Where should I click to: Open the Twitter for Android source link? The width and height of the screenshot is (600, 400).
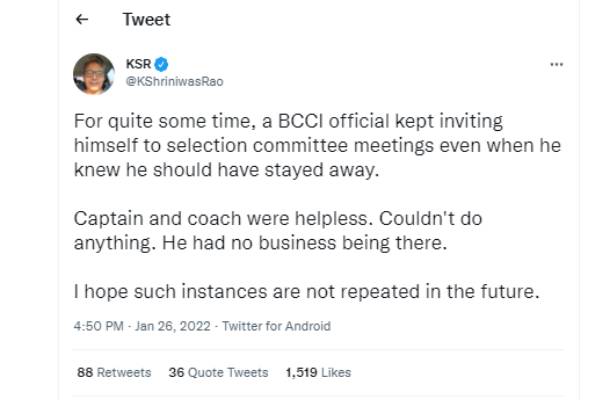275,326
